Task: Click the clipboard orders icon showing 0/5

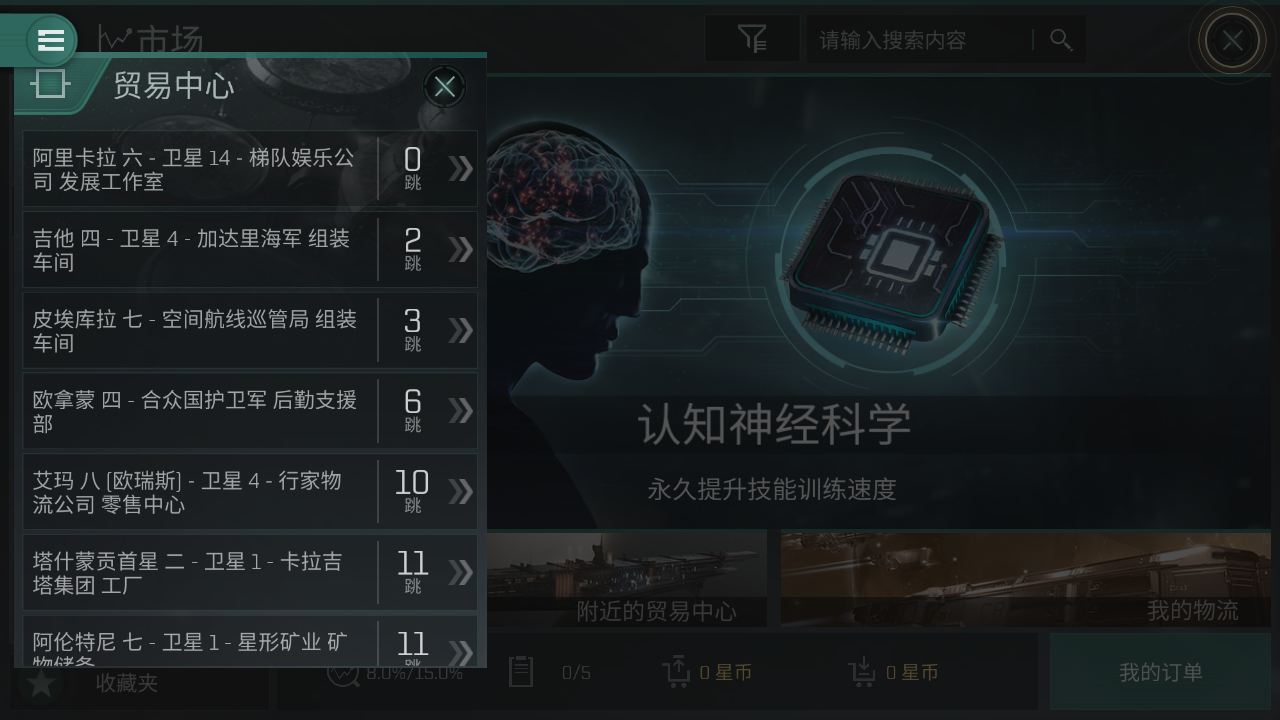Action: 521,672
